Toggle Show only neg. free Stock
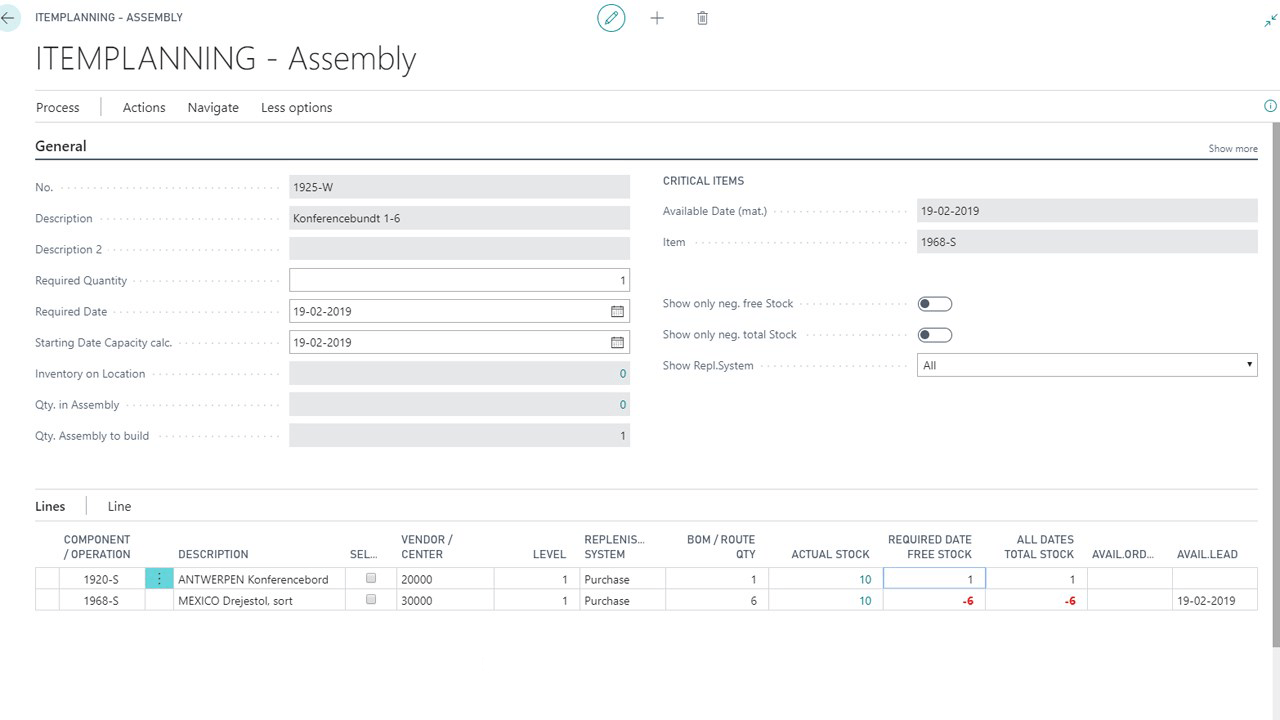Viewport: 1280px width, 720px height. pyautogui.click(x=935, y=304)
